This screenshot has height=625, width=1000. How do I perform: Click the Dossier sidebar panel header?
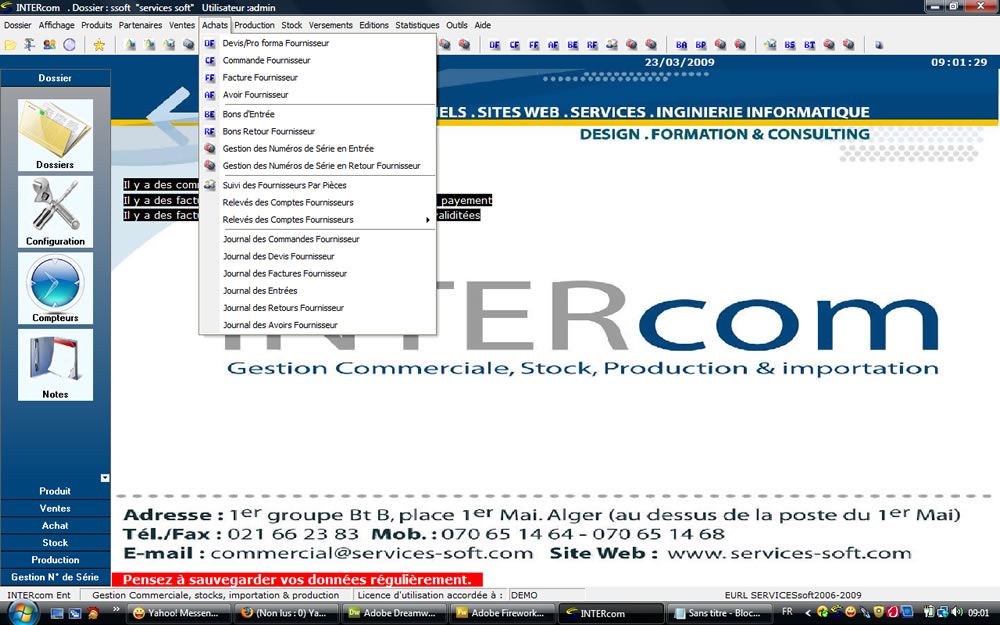(55, 78)
